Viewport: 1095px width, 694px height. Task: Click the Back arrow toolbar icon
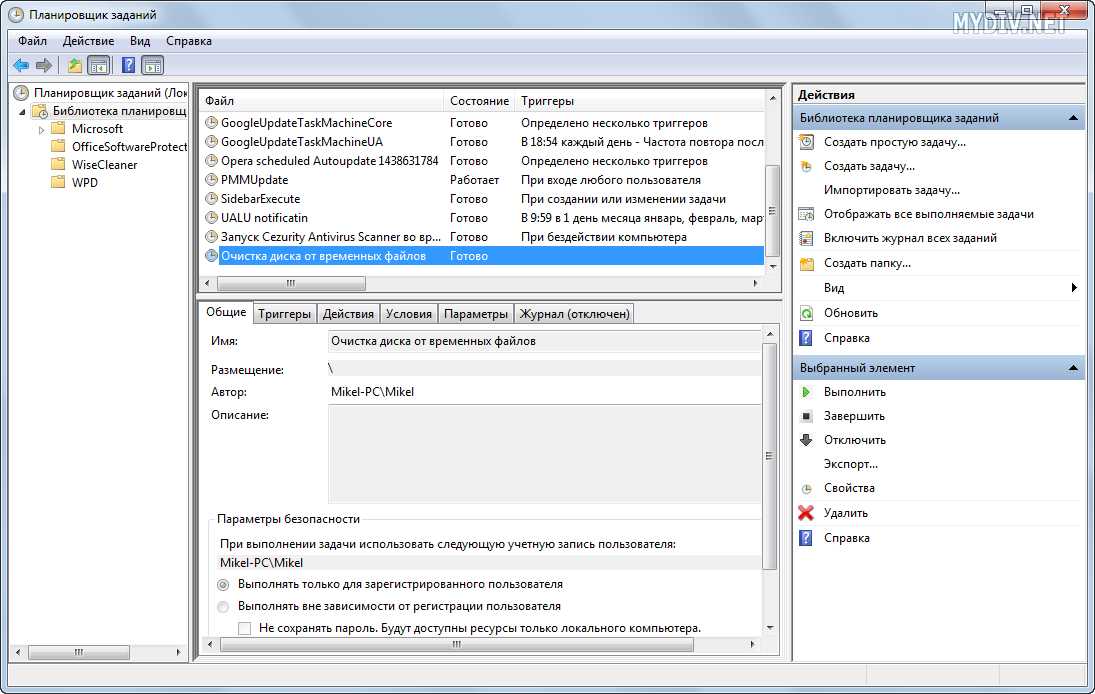(x=21, y=66)
